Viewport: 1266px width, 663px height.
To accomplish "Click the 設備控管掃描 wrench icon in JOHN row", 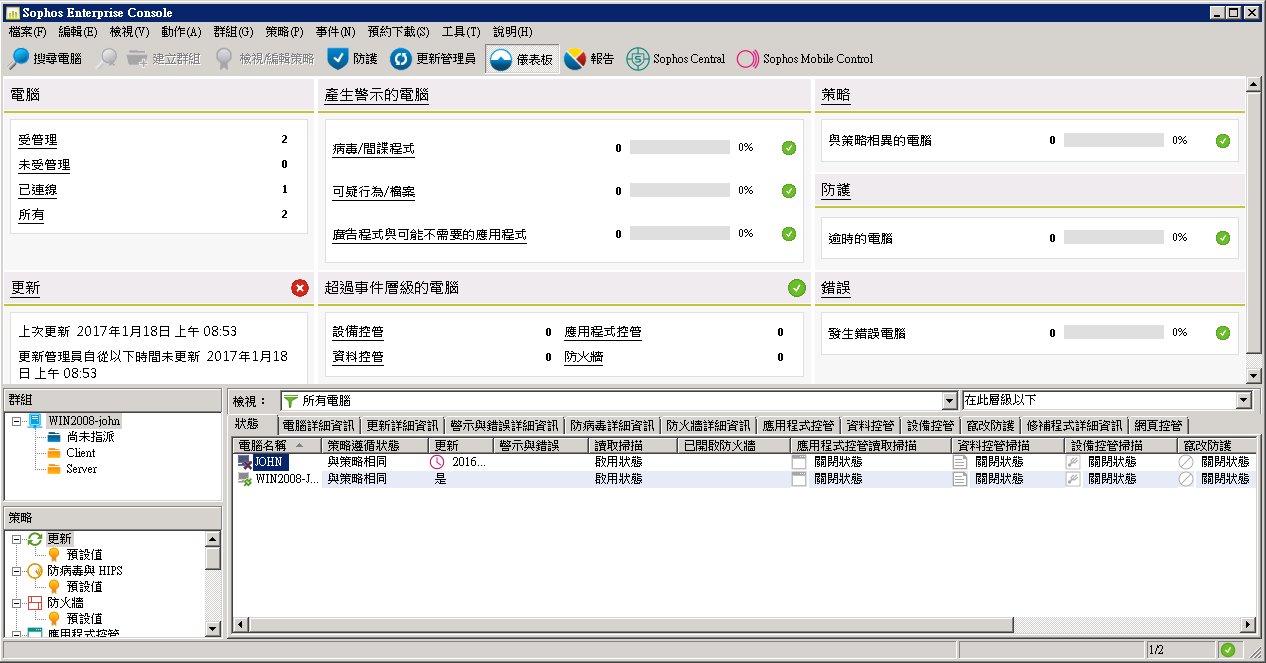I will [1073, 462].
